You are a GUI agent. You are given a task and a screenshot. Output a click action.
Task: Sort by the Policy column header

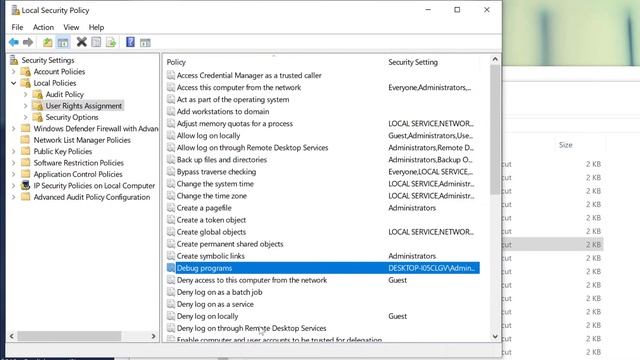[176, 62]
